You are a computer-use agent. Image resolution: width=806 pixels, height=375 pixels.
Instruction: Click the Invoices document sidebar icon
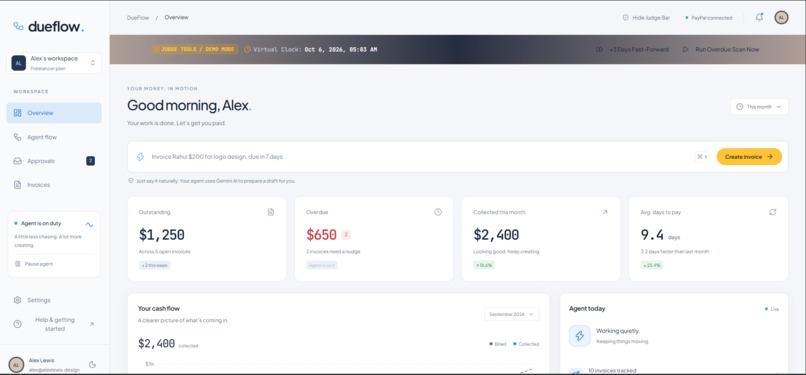pos(17,184)
